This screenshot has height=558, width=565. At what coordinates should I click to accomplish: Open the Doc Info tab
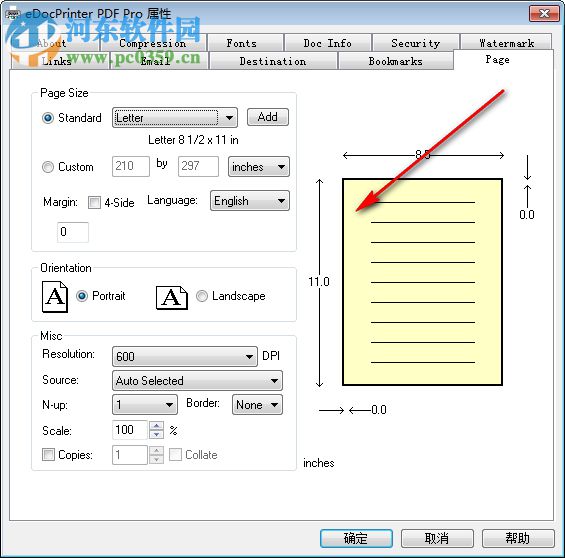pyautogui.click(x=328, y=43)
